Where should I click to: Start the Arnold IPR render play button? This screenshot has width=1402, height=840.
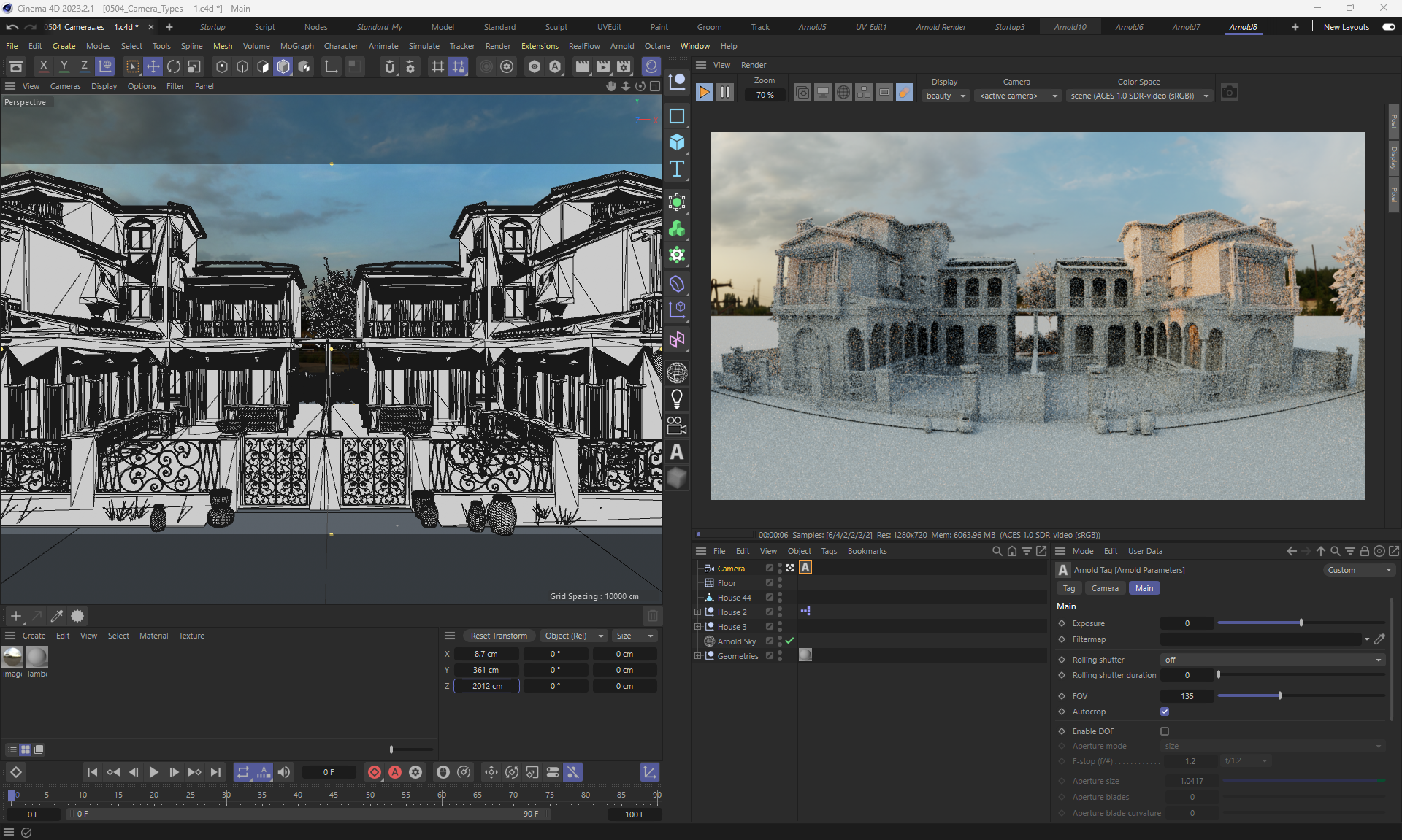704,93
